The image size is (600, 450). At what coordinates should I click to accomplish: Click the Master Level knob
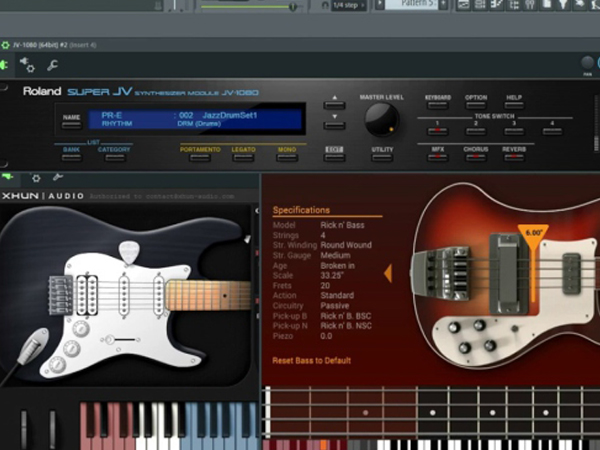[x=381, y=120]
